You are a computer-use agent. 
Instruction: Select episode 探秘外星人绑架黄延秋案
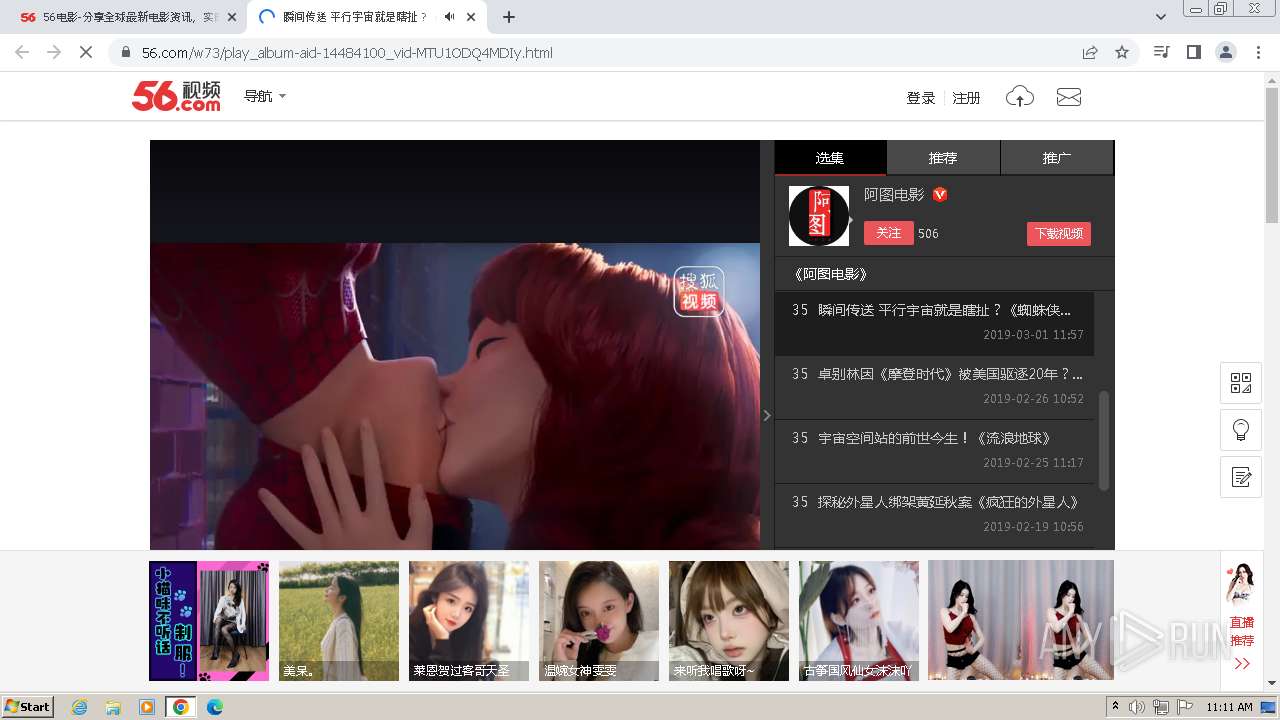click(934, 515)
